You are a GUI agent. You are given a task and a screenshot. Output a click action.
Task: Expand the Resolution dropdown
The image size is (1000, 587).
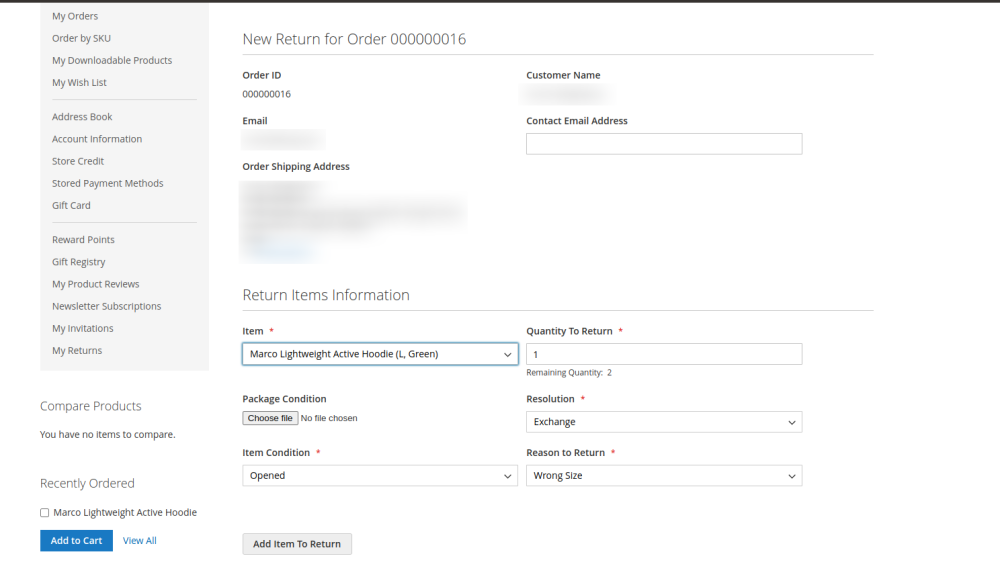[664, 422]
